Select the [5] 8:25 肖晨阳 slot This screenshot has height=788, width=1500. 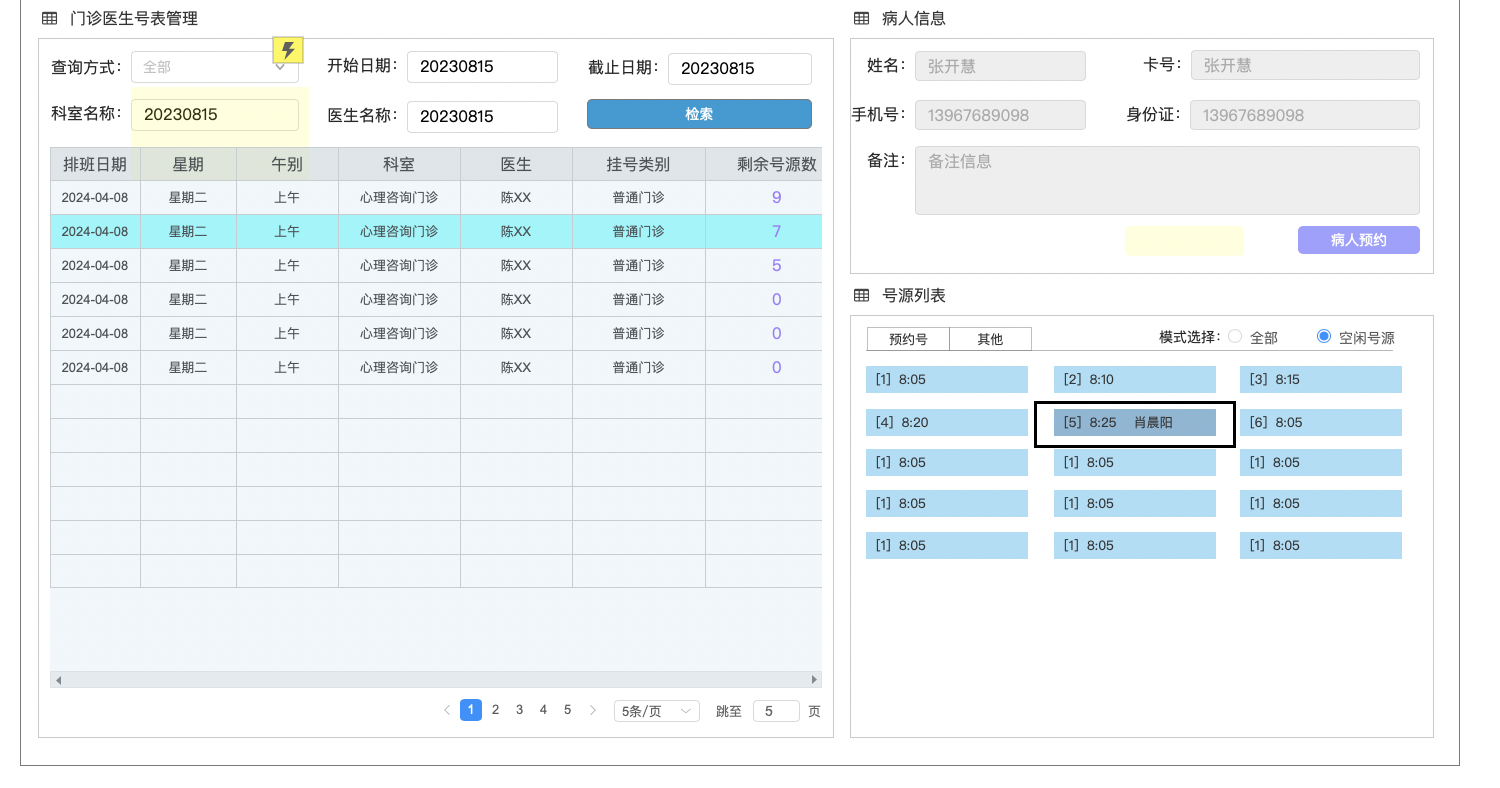1134,423
